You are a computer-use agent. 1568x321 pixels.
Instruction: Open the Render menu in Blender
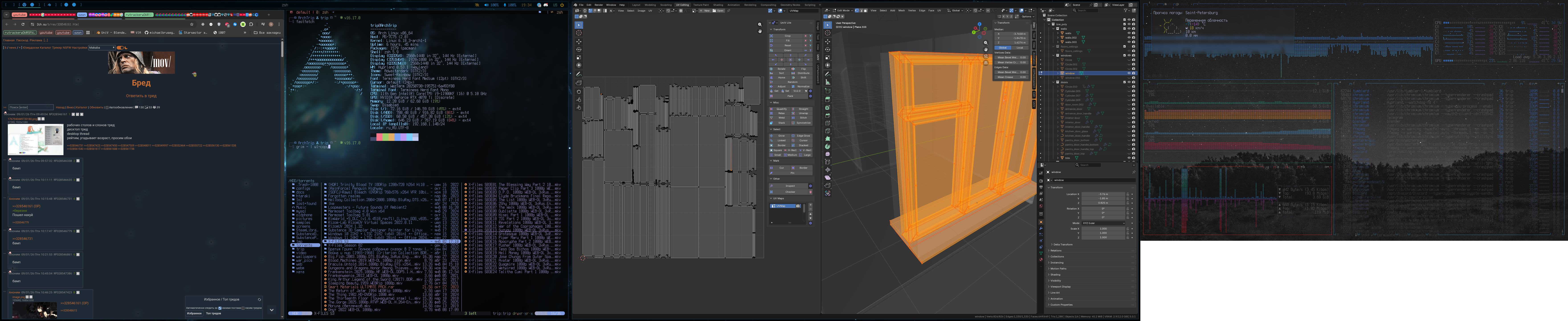[x=599, y=5]
